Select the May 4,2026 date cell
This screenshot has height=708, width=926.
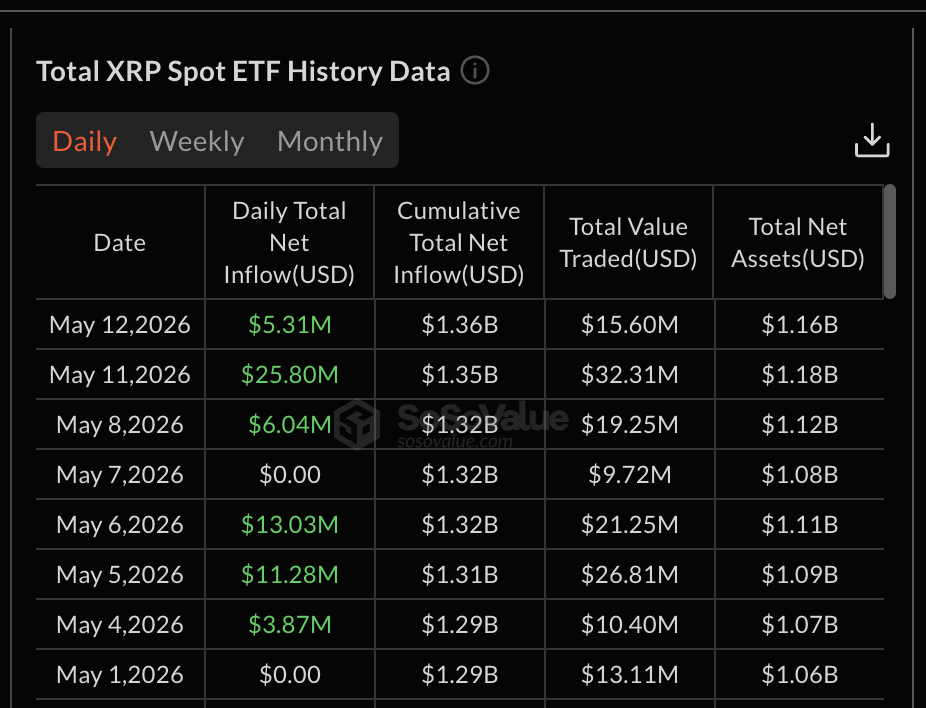pyautogui.click(x=120, y=624)
